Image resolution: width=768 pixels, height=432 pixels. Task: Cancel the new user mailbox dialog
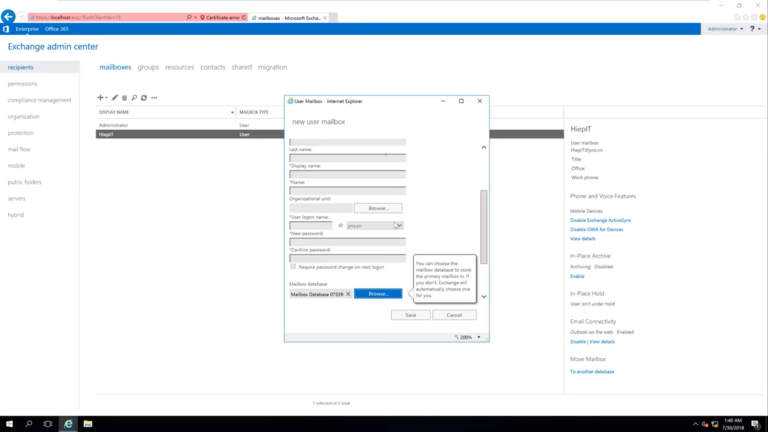(454, 315)
